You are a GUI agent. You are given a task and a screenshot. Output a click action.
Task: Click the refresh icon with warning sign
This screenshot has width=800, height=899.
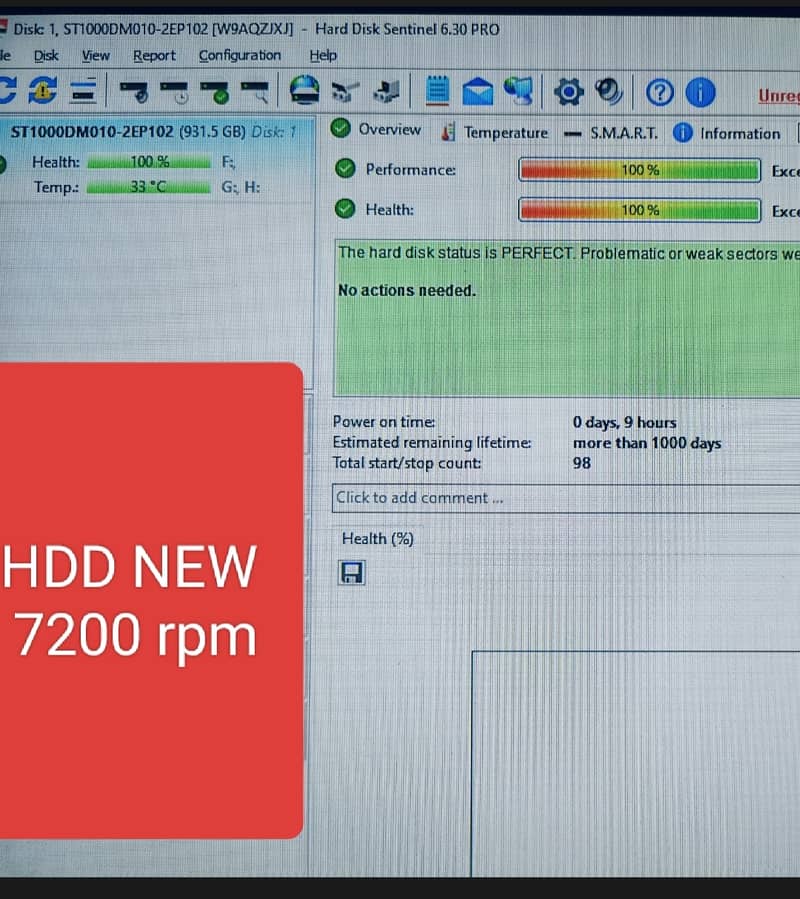[x=43, y=91]
